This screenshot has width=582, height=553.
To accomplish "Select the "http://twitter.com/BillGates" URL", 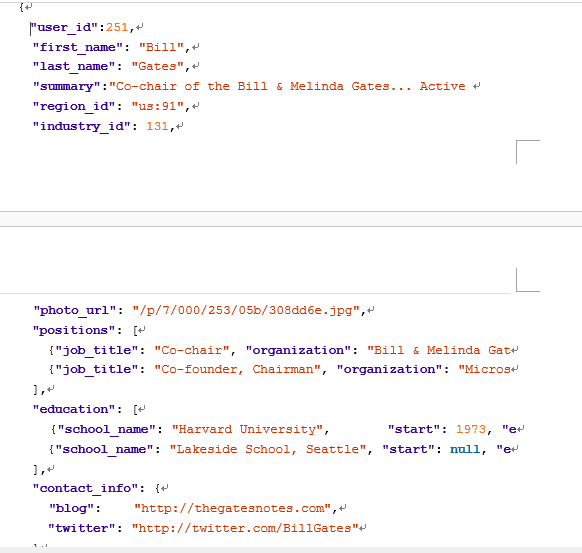I will tap(245, 529).
